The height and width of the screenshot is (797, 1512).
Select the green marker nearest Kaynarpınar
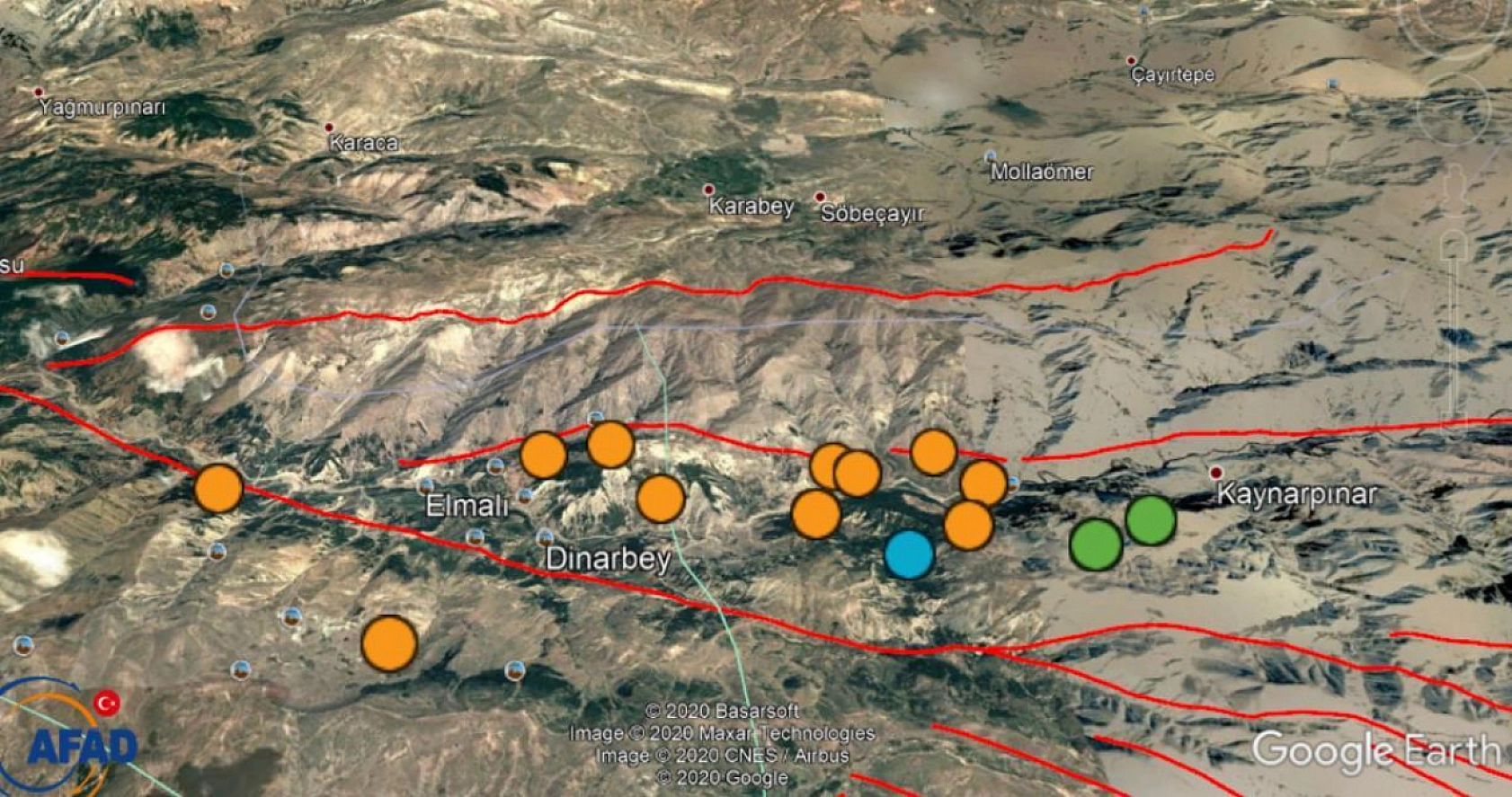pyautogui.click(x=1151, y=519)
